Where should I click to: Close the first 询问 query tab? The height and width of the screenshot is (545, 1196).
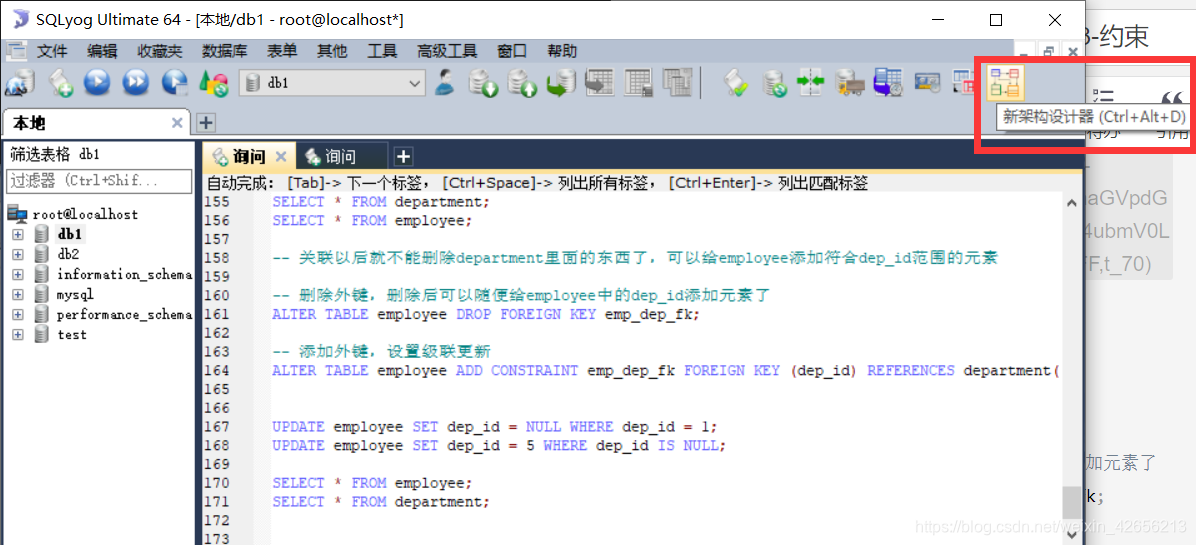281,157
